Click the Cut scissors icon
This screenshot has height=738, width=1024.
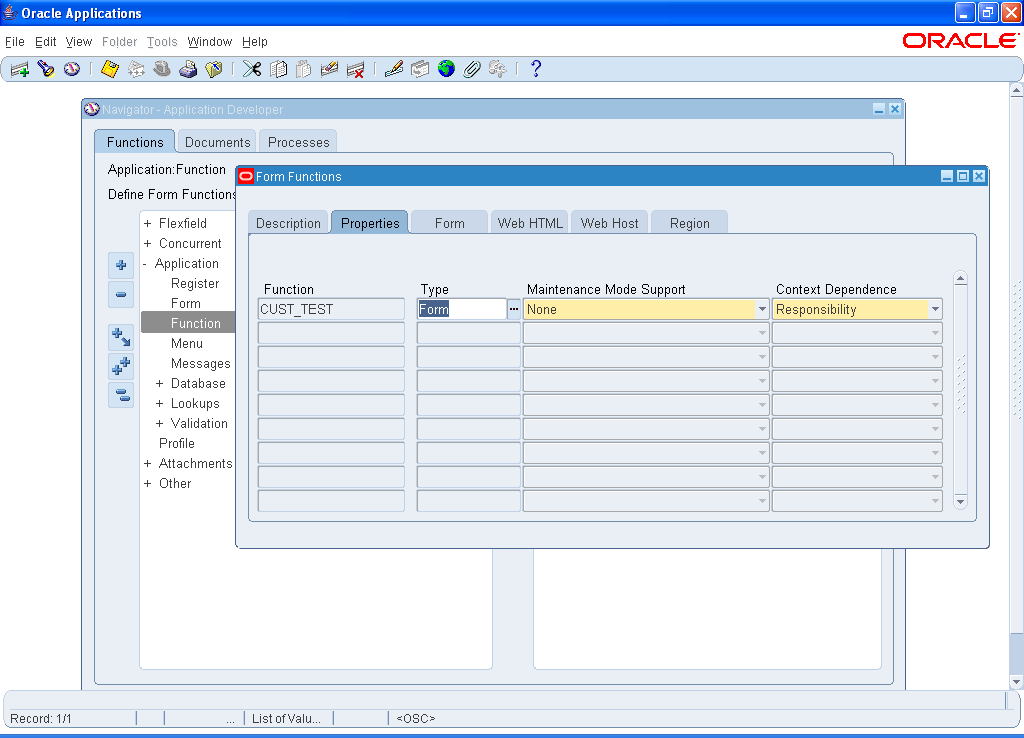pos(252,69)
